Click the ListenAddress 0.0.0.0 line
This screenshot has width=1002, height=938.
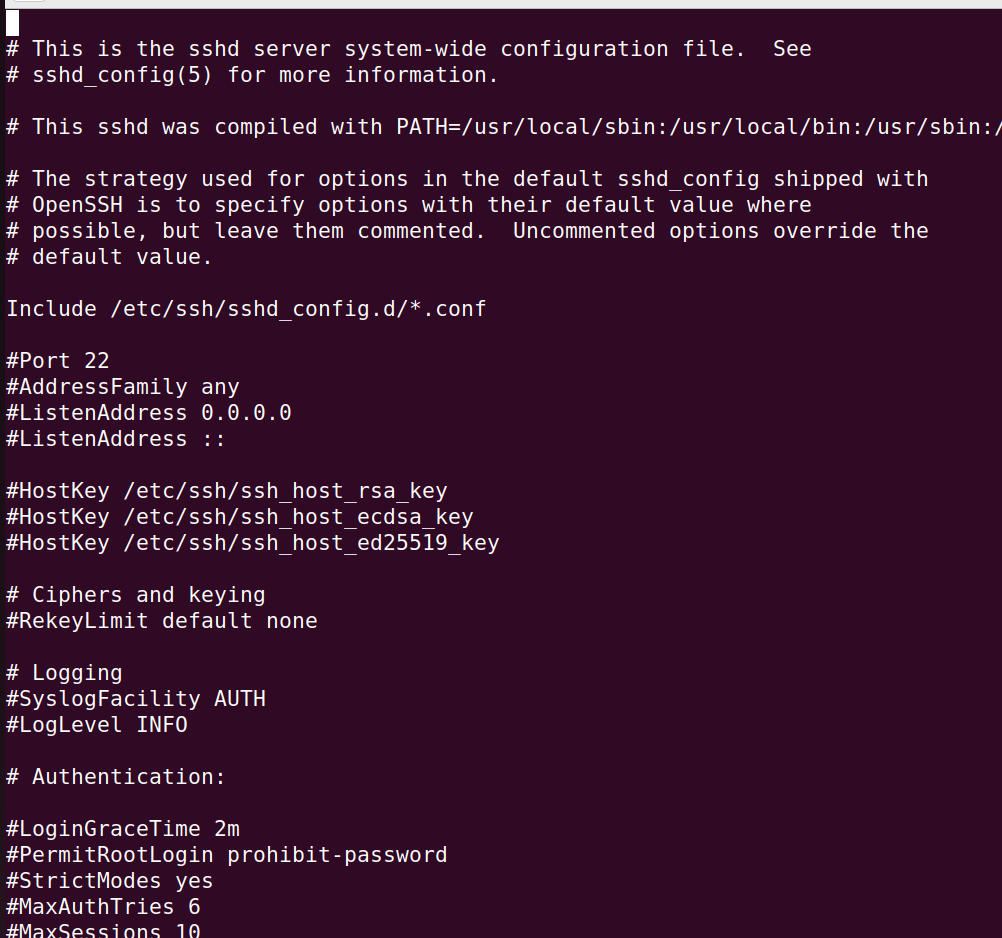(x=149, y=413)
